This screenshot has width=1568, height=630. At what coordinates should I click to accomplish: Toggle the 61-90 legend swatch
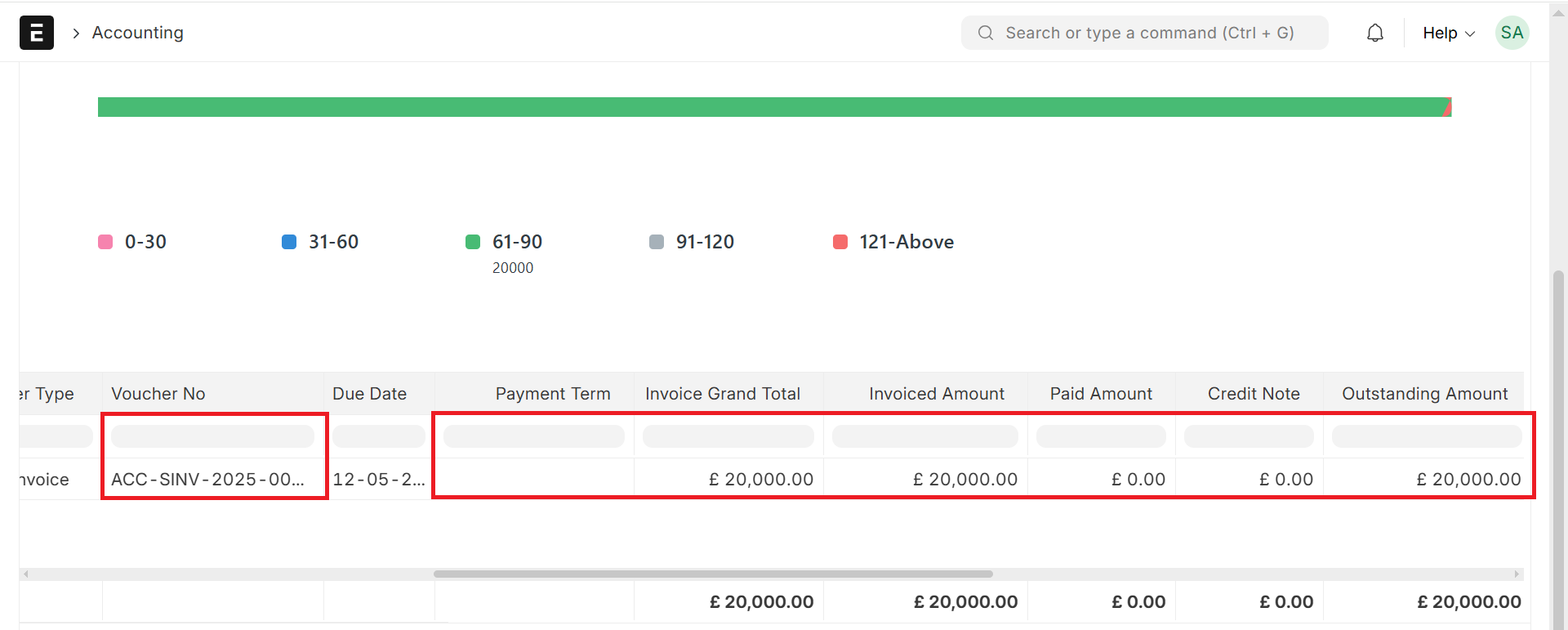click(x=473, y=242)
